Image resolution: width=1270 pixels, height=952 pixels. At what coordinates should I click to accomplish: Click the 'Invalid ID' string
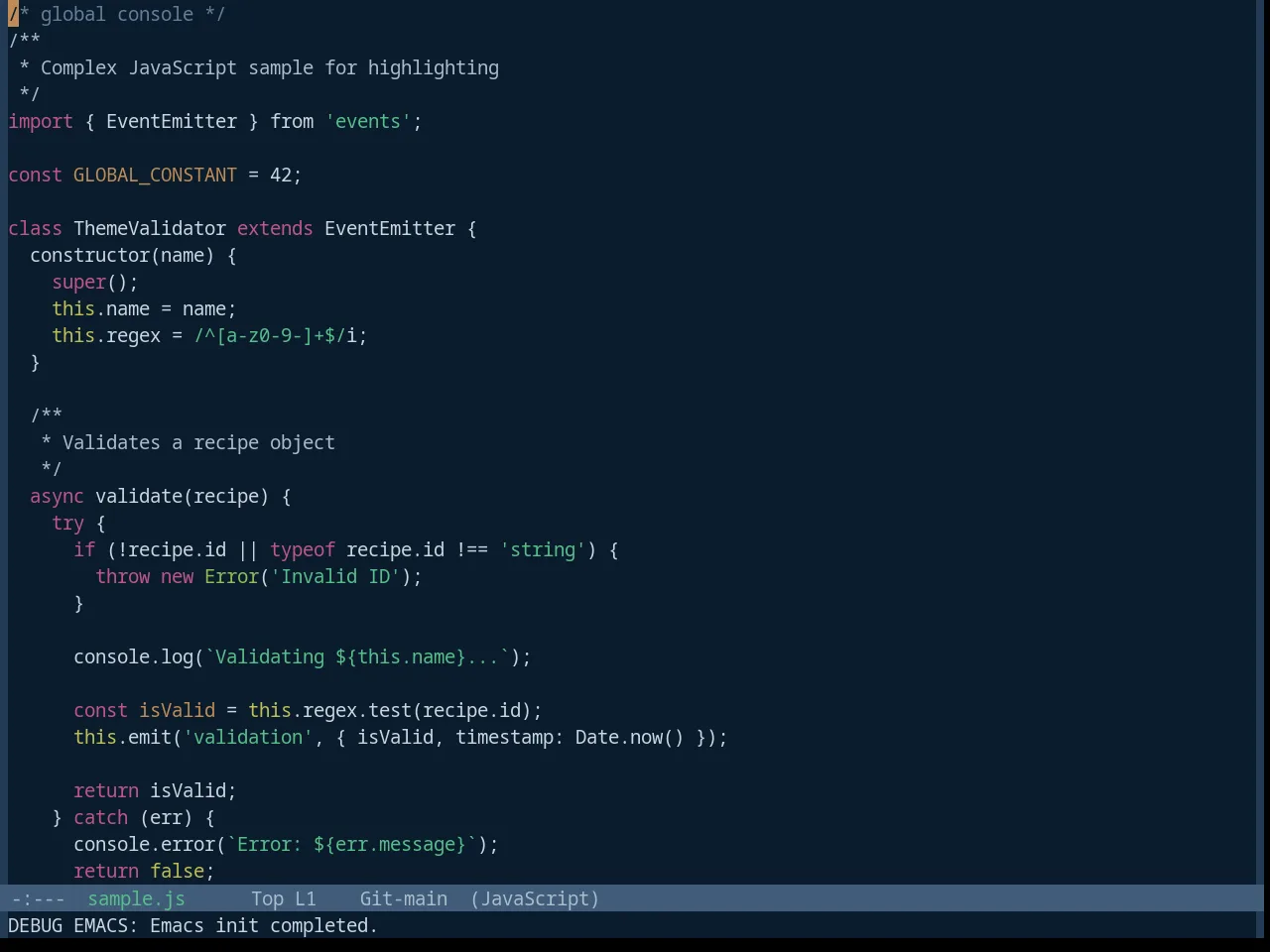click(x=335, y=576)
